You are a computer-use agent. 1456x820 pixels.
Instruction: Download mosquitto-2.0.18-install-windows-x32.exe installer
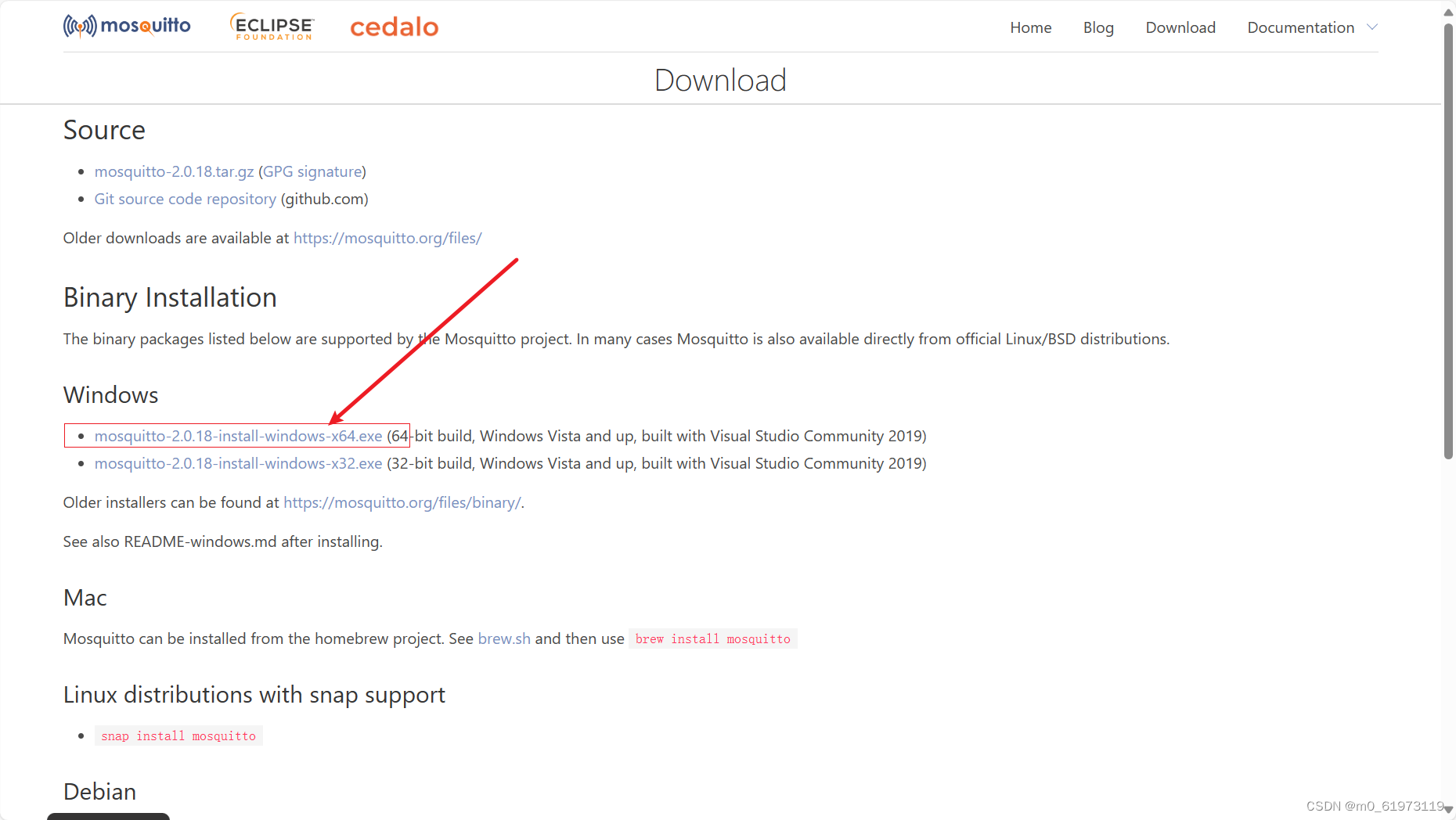[238, 463]
